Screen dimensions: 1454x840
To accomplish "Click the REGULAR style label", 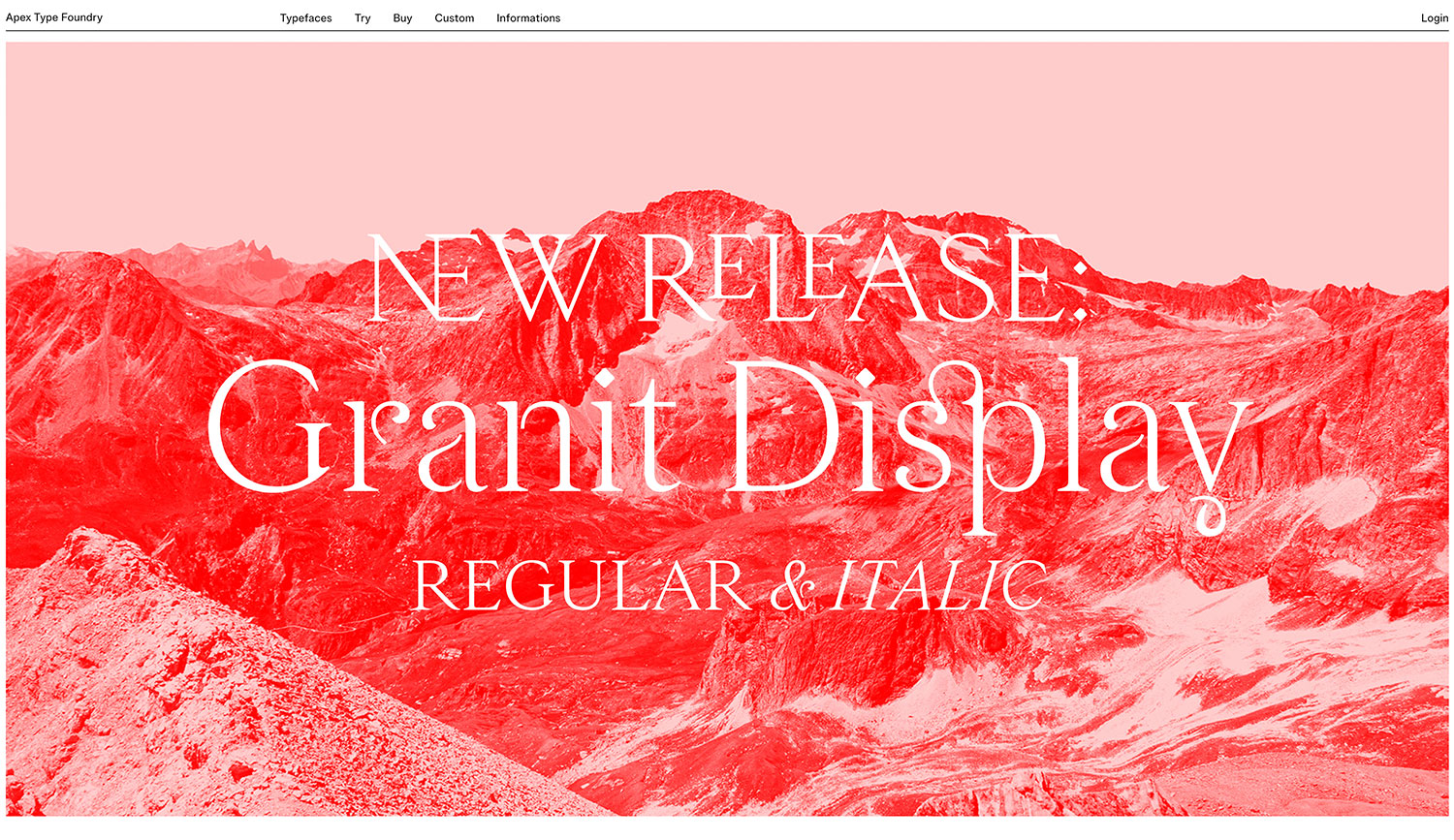I will (x=582, y=586).
